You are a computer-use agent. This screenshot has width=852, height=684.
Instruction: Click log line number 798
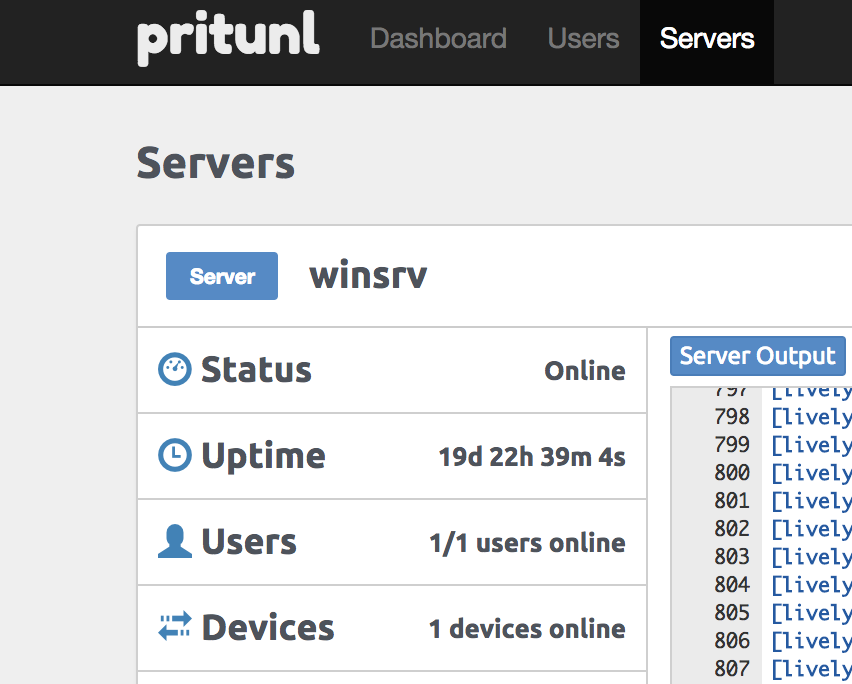tap(732, 417)
